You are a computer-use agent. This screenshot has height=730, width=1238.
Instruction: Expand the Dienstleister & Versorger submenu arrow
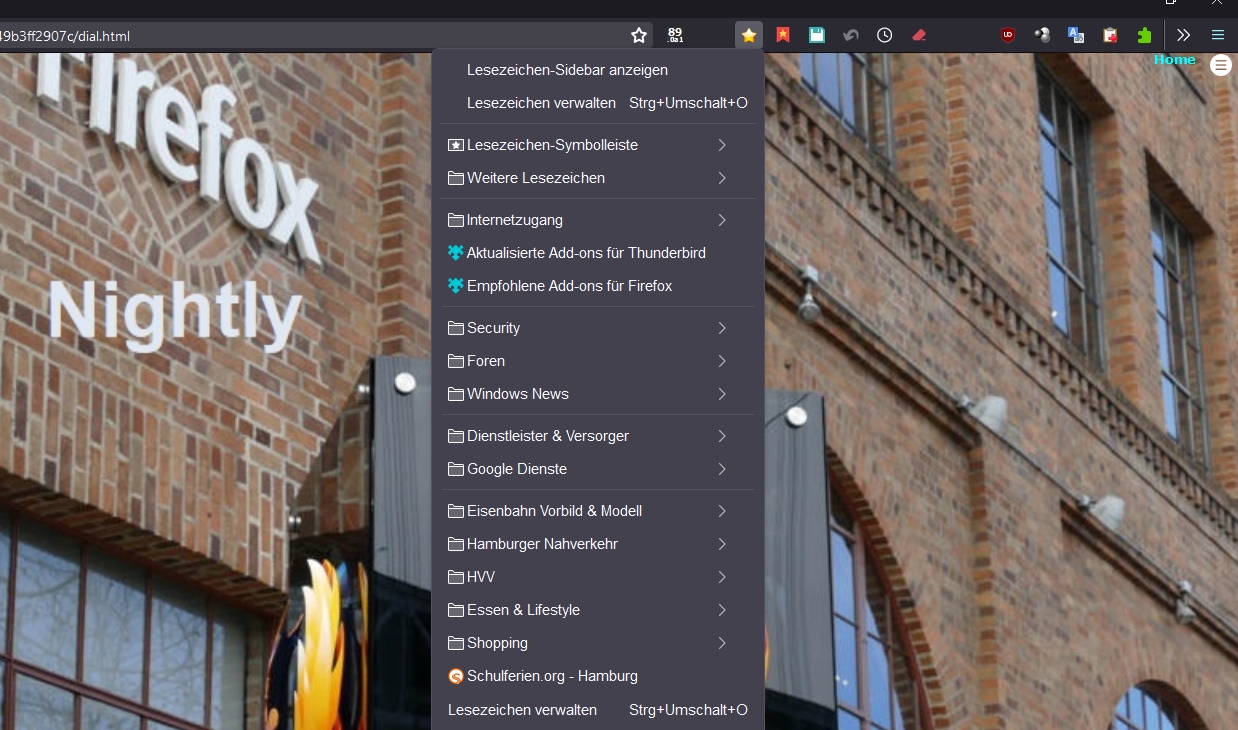tap(722, 436)
